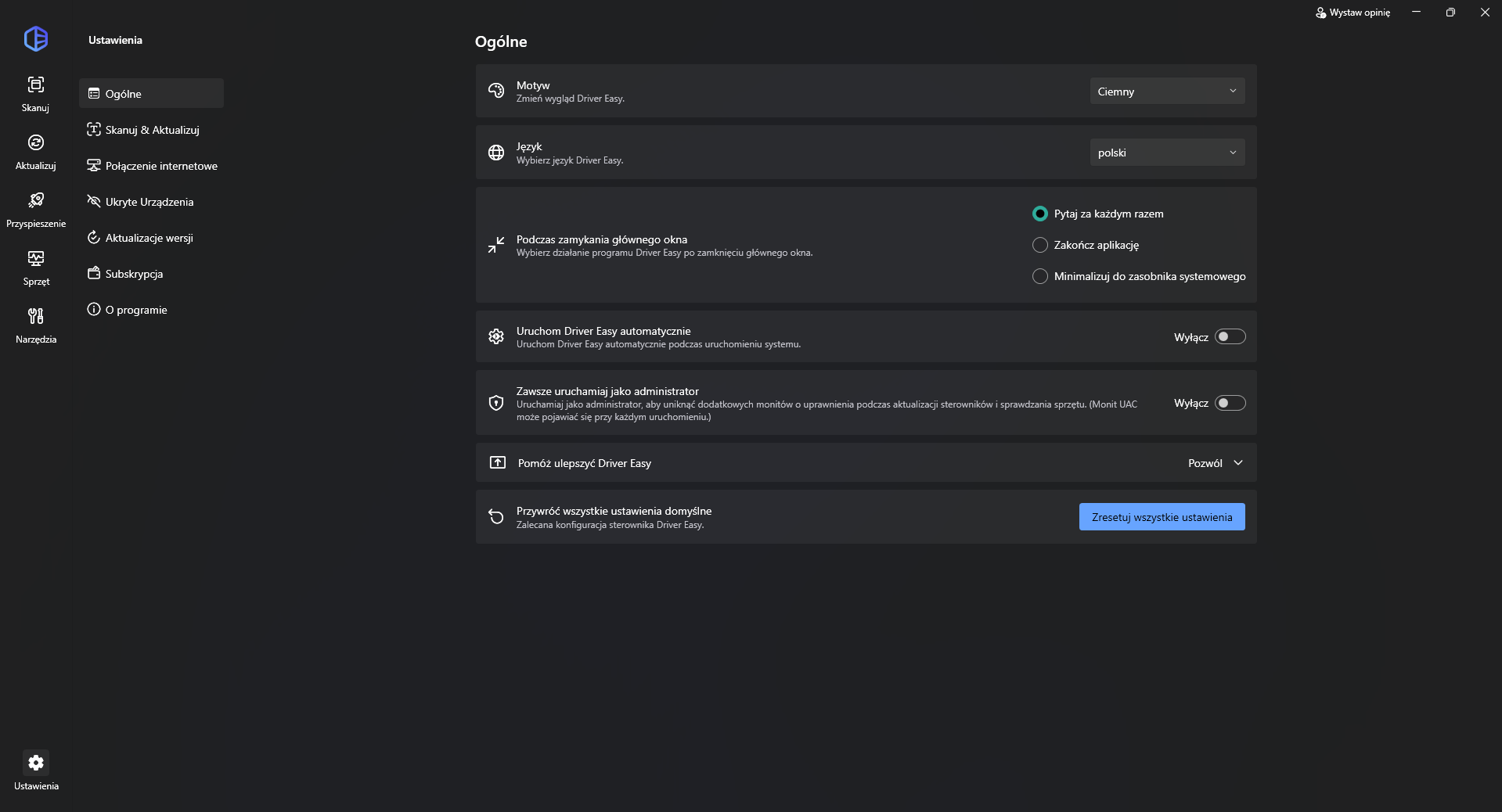Restore down the Driver Easy window
This screenshot has width=1502, height=812.
[1450, 13]
